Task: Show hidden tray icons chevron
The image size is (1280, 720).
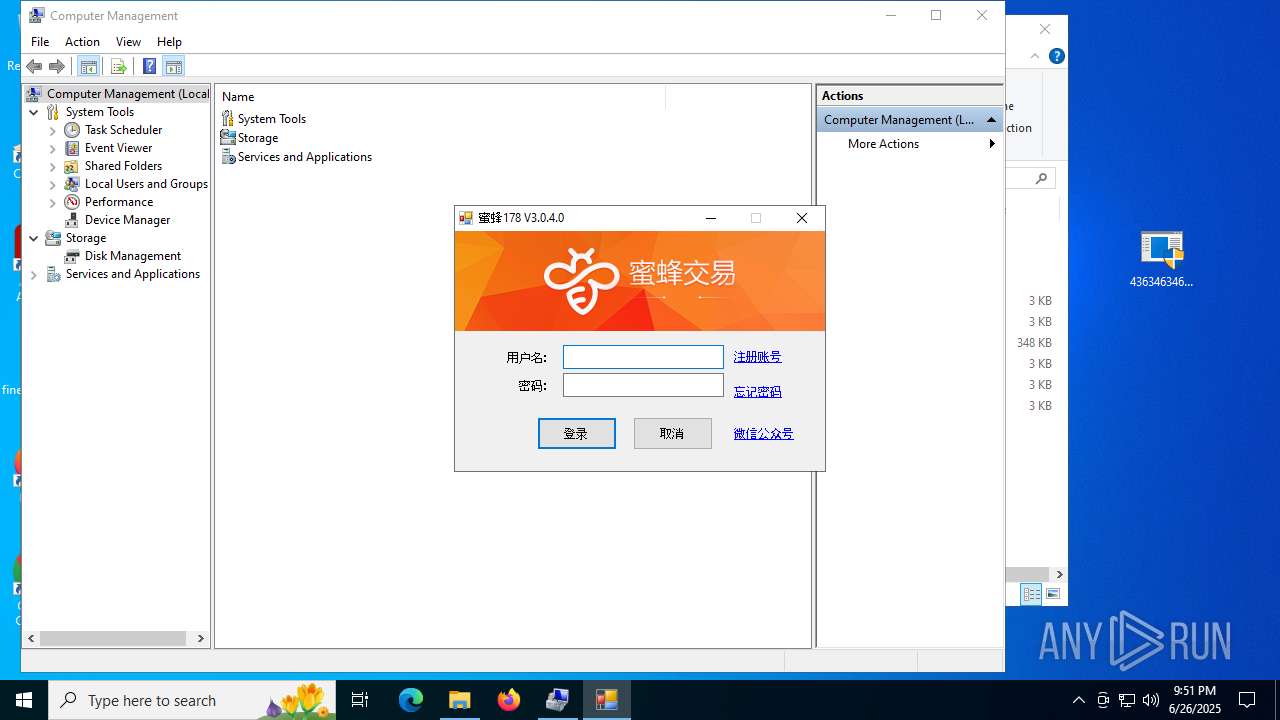Action: tap(1078, 700)
